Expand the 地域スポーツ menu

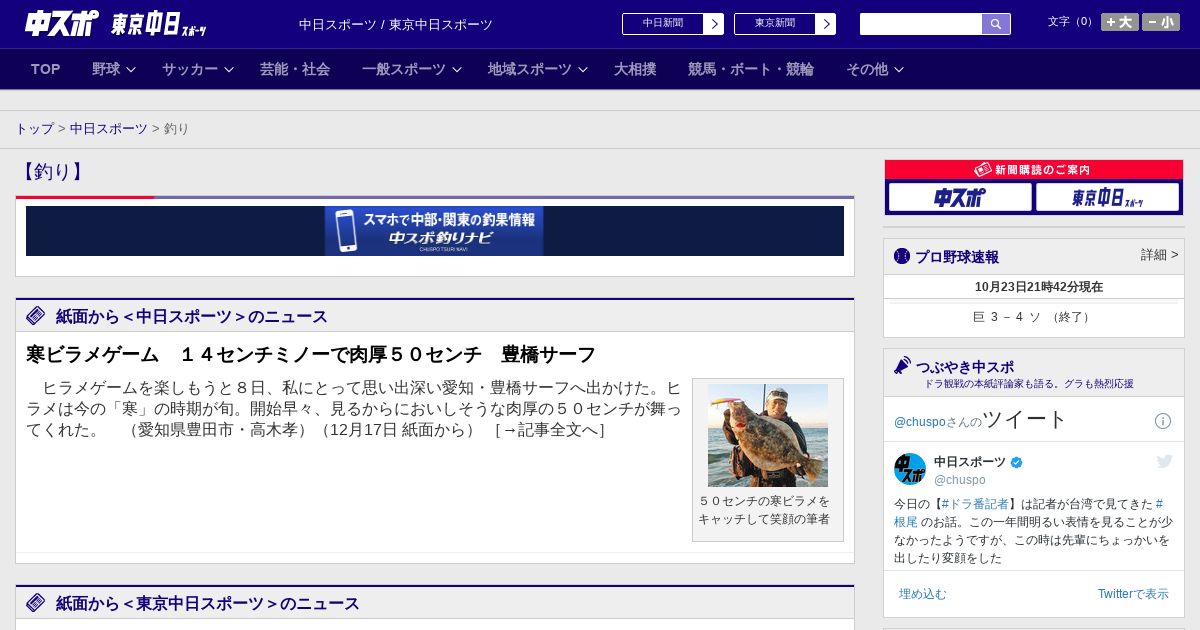(x=538, y=69)
